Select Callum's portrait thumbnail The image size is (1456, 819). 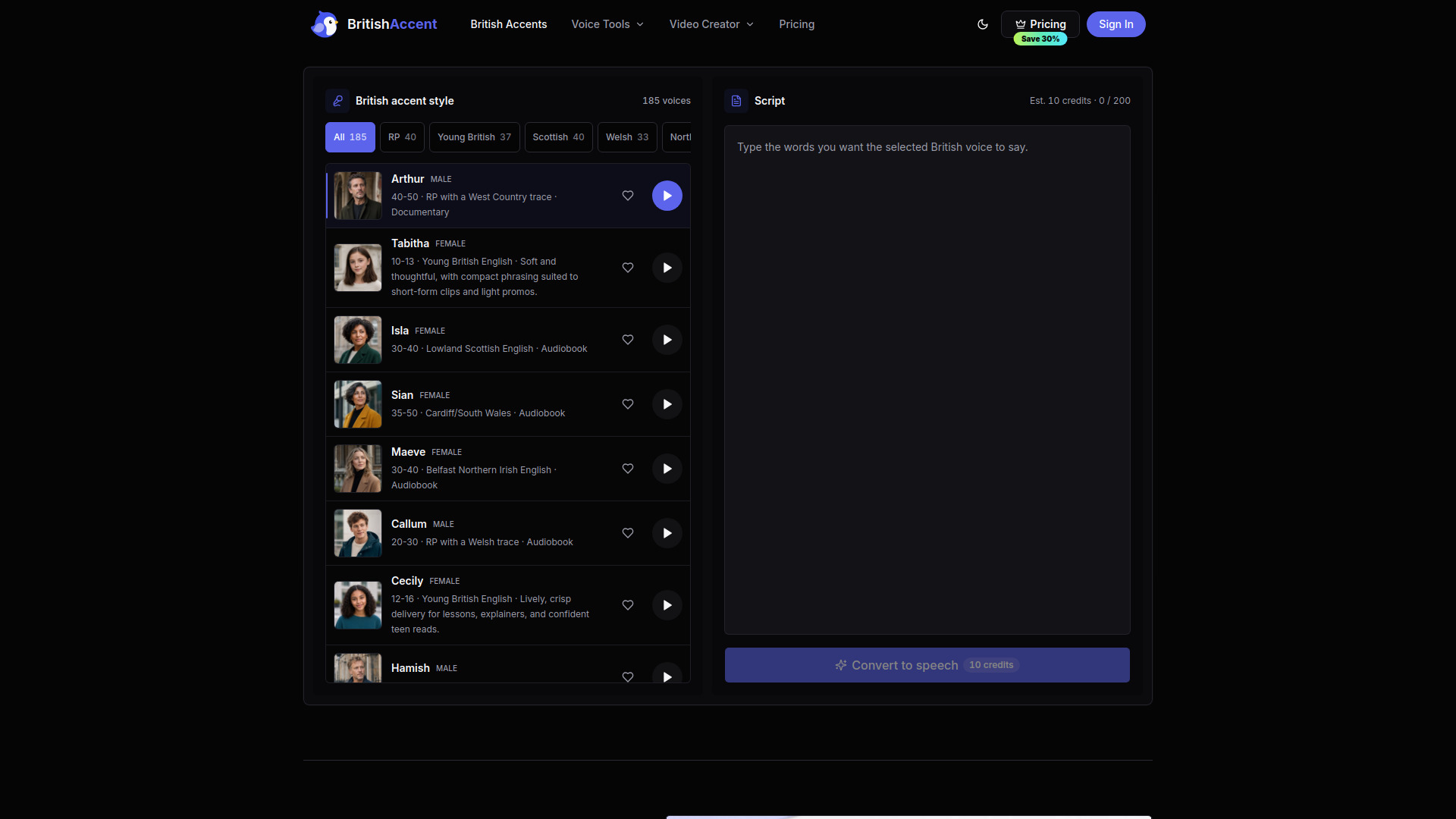[x=358, y=533]
